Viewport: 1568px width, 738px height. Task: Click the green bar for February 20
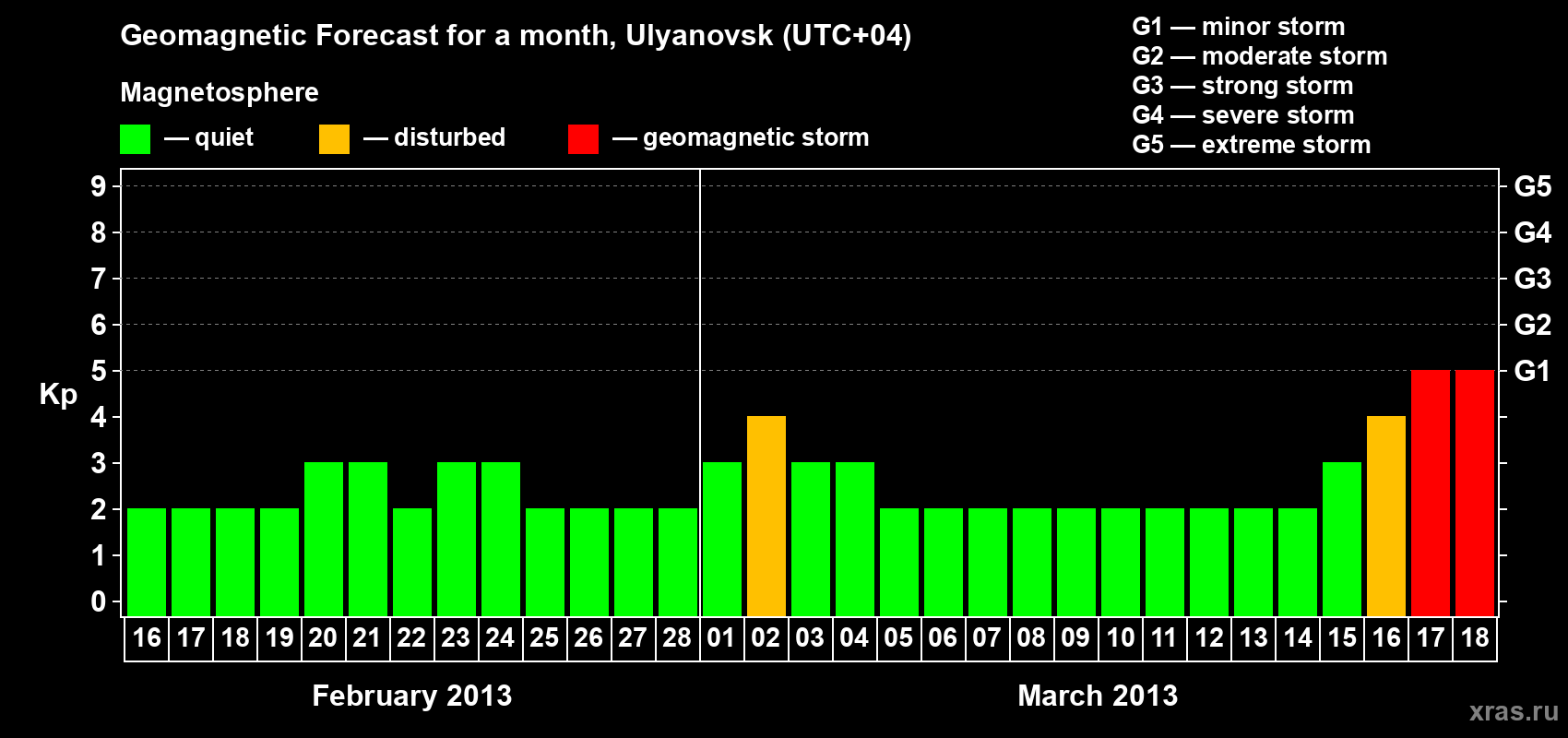(x=324, y=539)
